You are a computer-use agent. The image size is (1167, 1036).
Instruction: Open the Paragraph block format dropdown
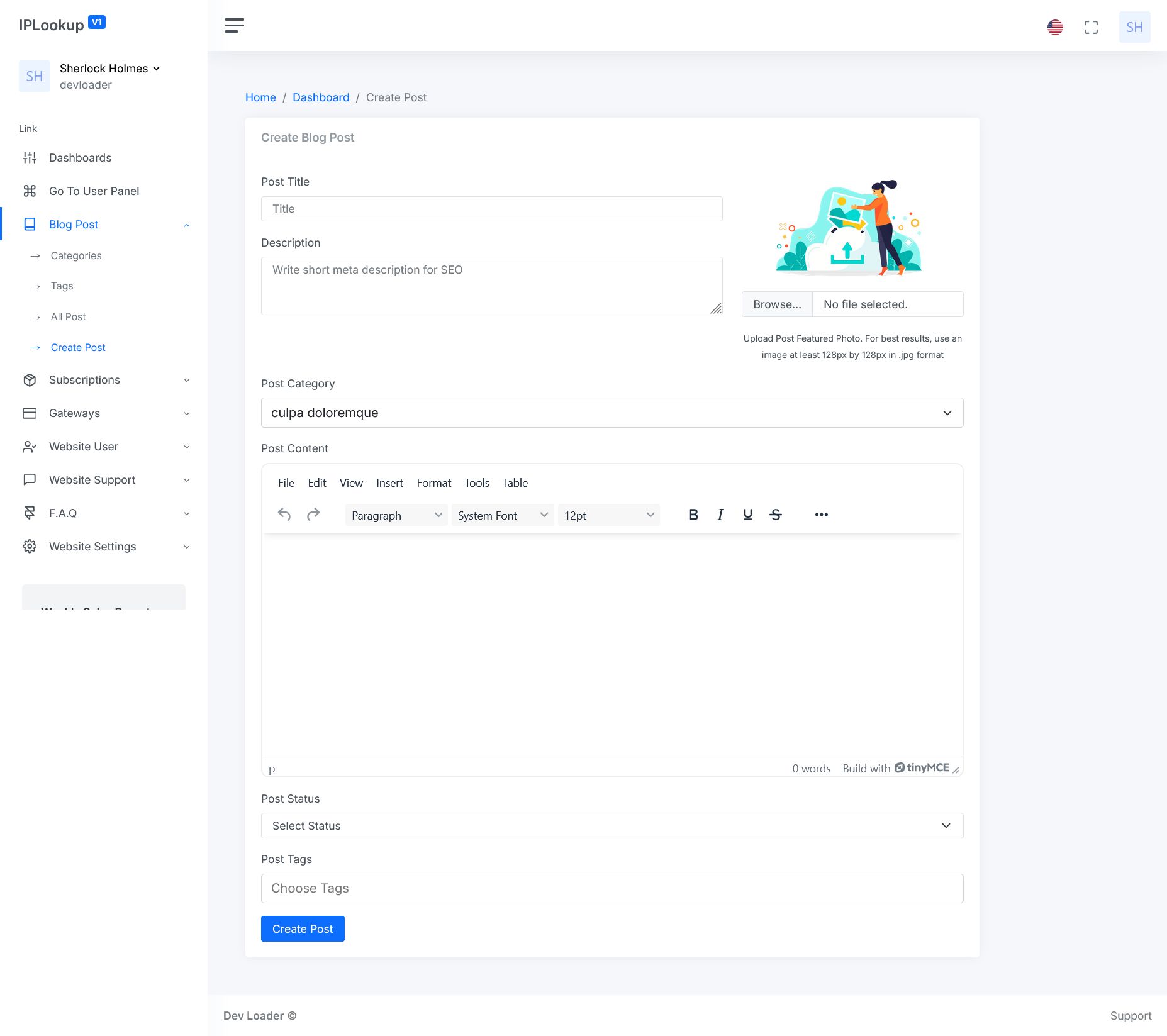pyautogui.click(x=396, y=515)
